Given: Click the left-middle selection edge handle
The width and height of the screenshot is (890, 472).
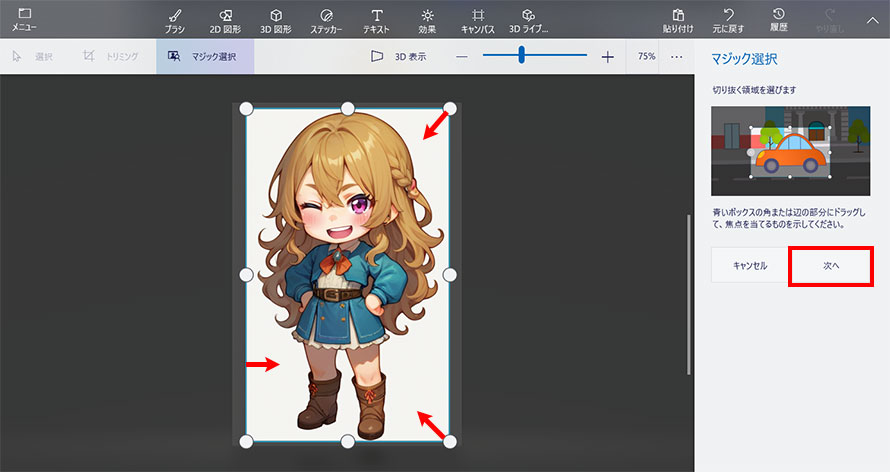Looking at the screenshot, I should tap(246, 275).
